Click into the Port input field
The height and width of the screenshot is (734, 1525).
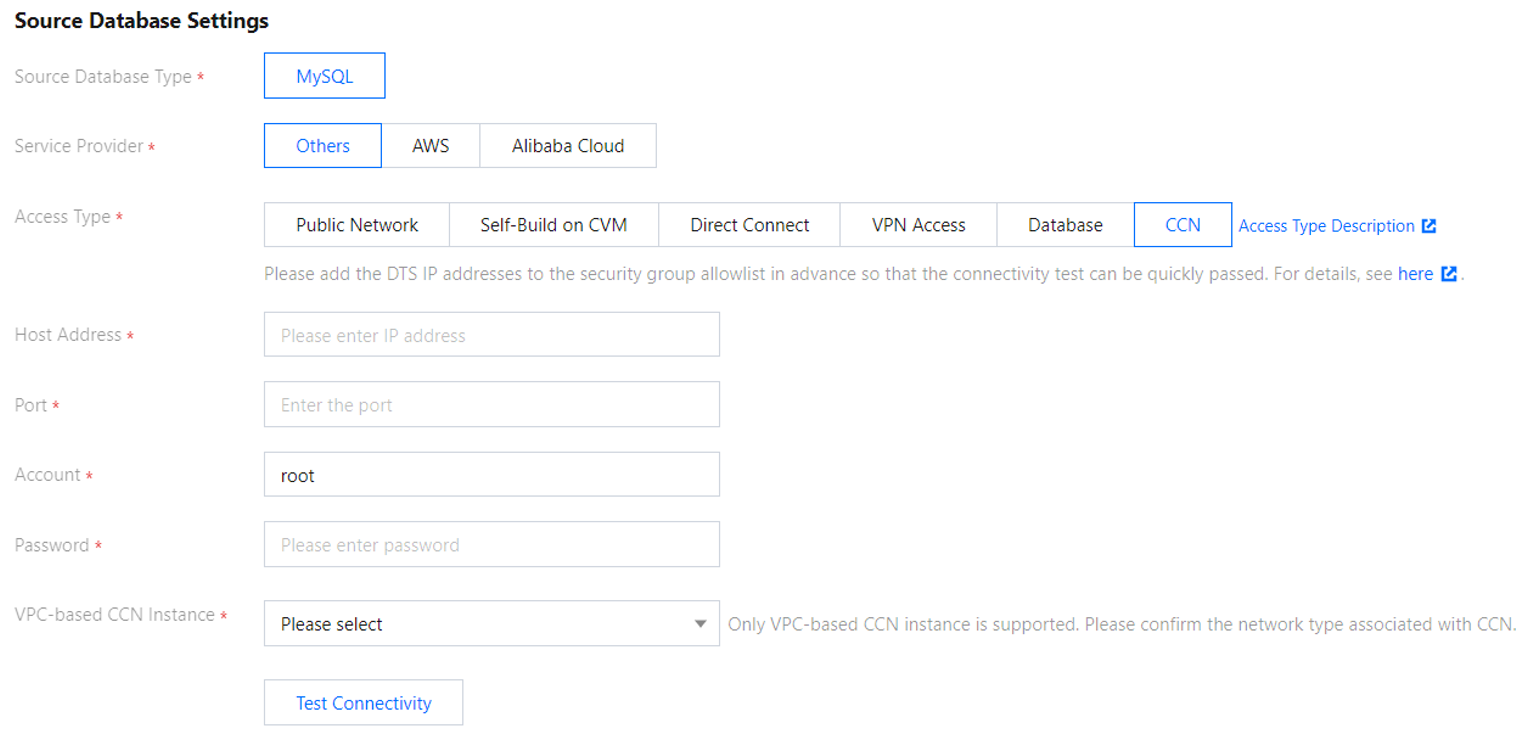(x=491, y=405)
